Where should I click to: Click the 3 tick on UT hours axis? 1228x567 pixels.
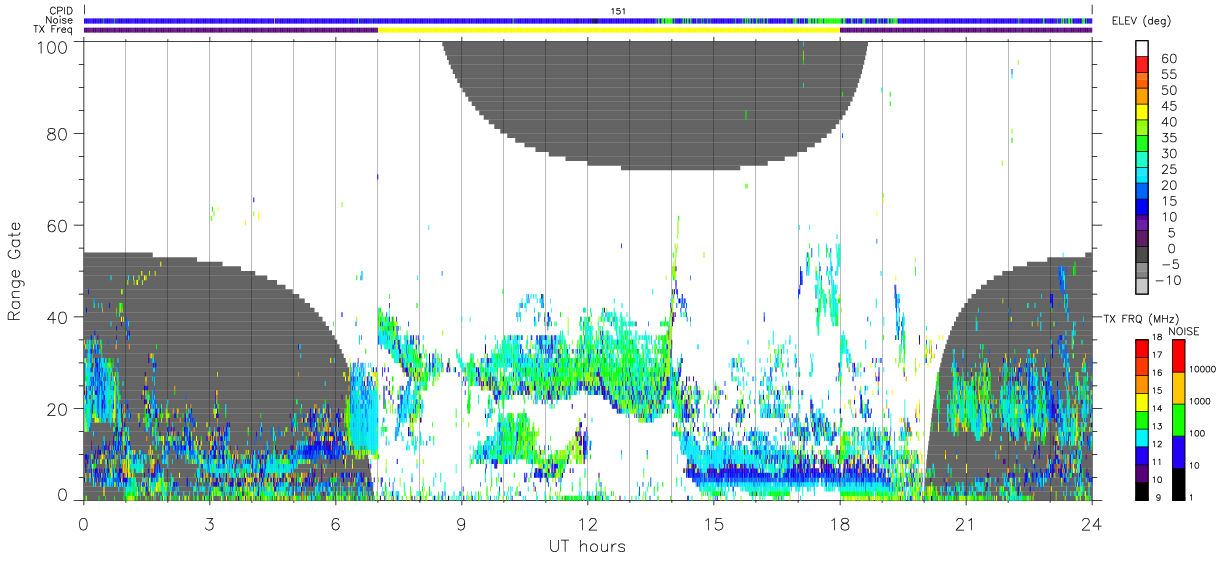coord(210,523)
